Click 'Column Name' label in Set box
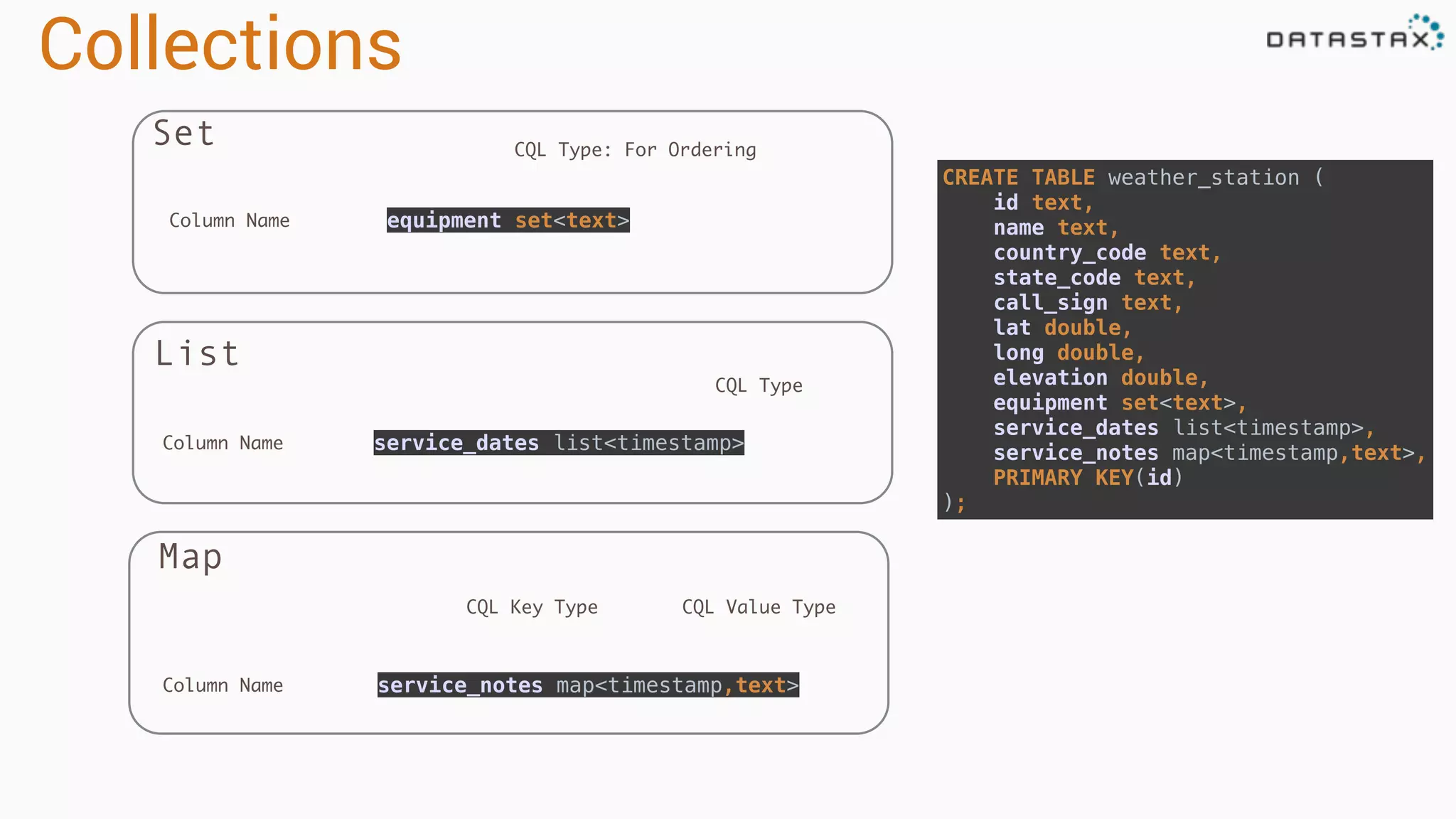Screen dimensions: 1456x819 click(229, 220)
